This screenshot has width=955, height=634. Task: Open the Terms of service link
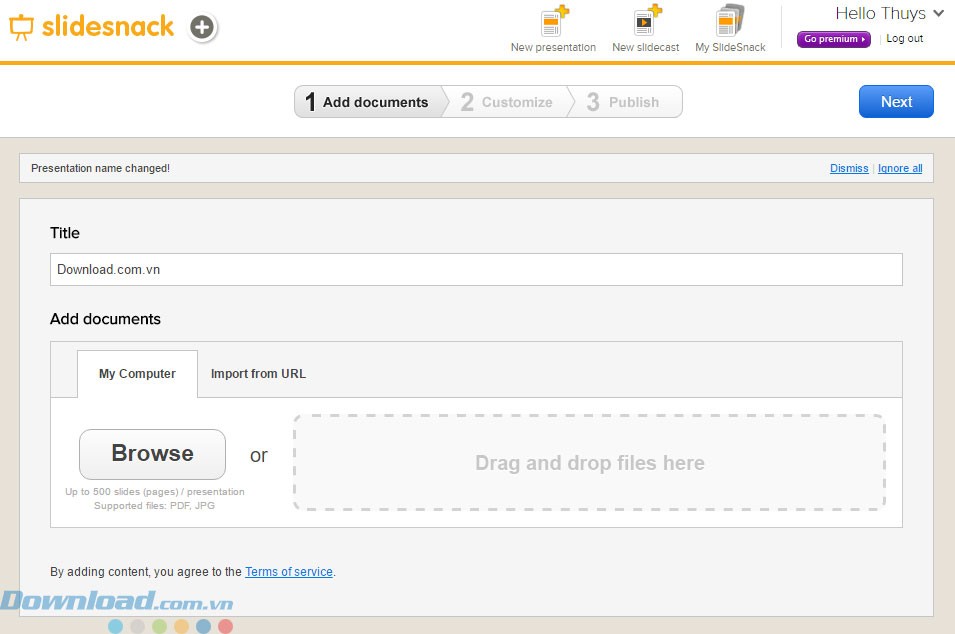[x=289, y=572]
